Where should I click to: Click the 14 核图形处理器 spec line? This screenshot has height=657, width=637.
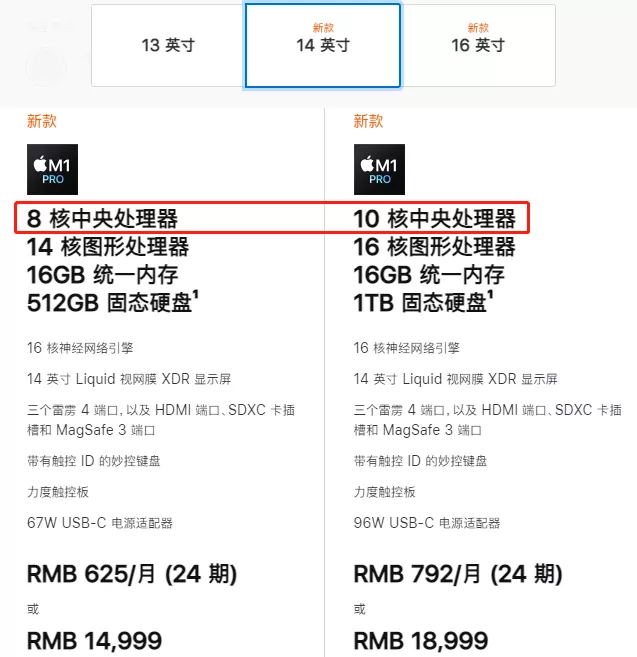(x=108, y=246)
